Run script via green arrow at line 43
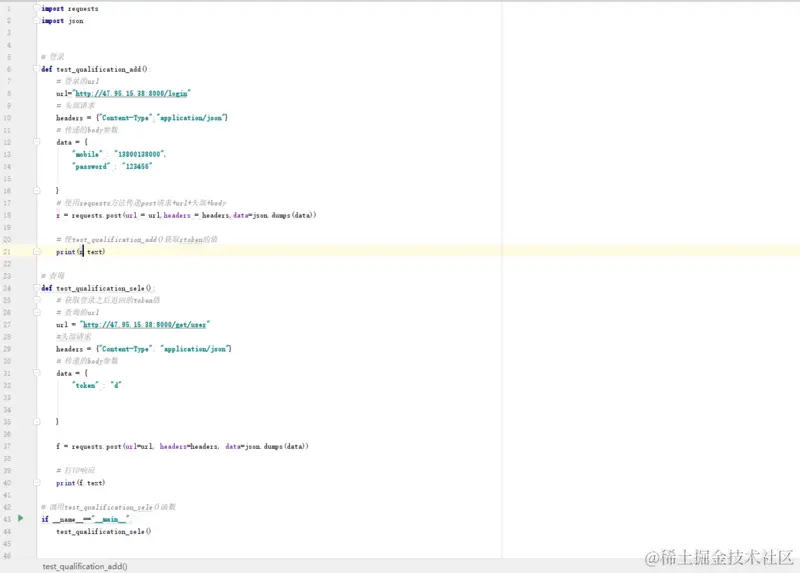The height and width of the screenshot is (573, 800). pyautogui.click(x=20, y=518)
